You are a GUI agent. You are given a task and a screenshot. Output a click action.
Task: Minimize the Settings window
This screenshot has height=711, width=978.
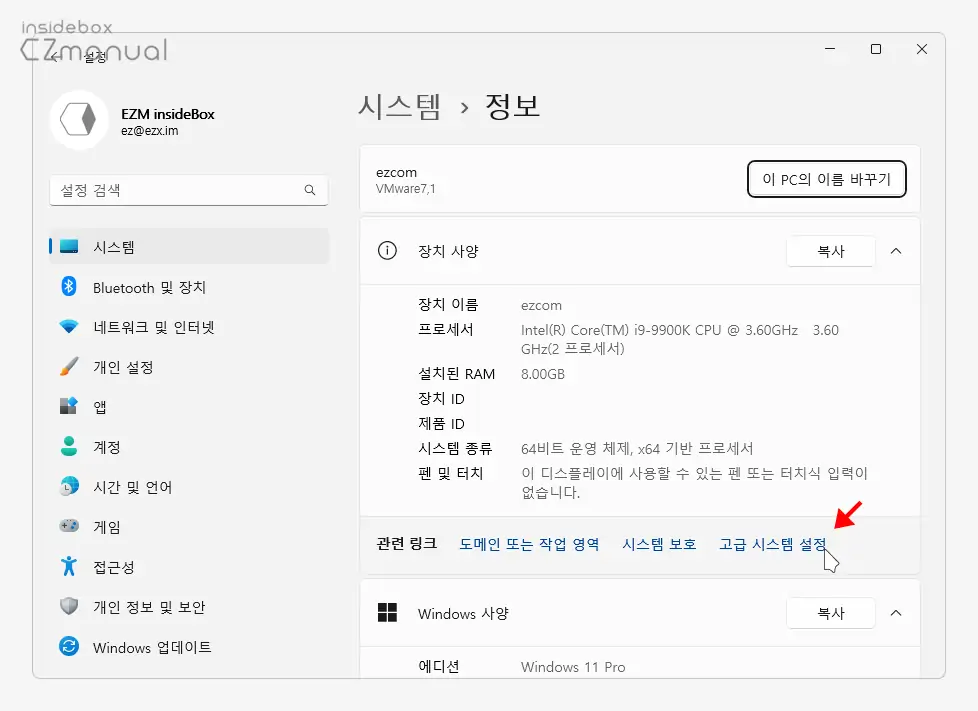pos(830,49)
